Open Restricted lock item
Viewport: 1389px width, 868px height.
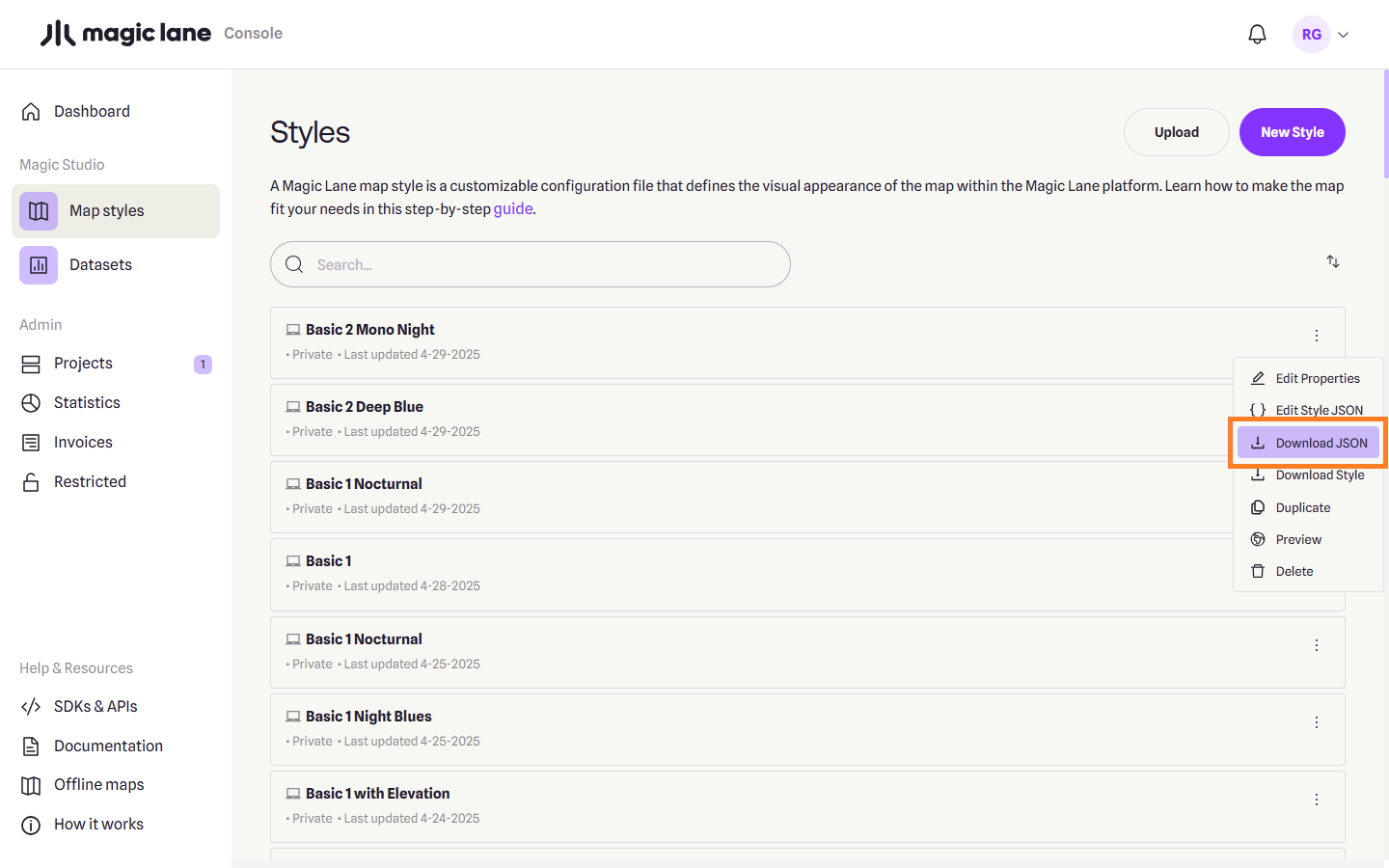[89, 482]
